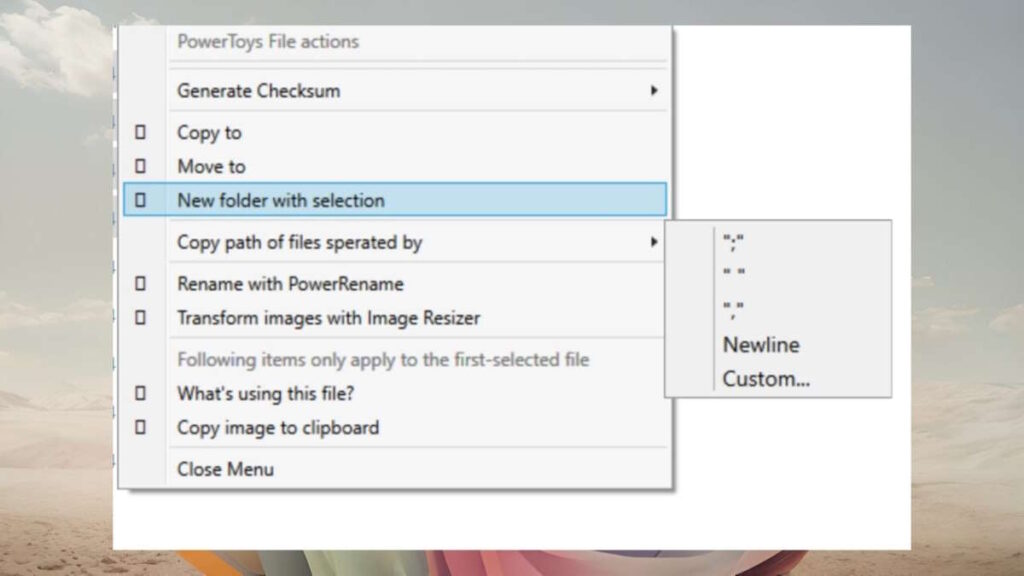Click Close Menu entry

[x=394, y=469]
